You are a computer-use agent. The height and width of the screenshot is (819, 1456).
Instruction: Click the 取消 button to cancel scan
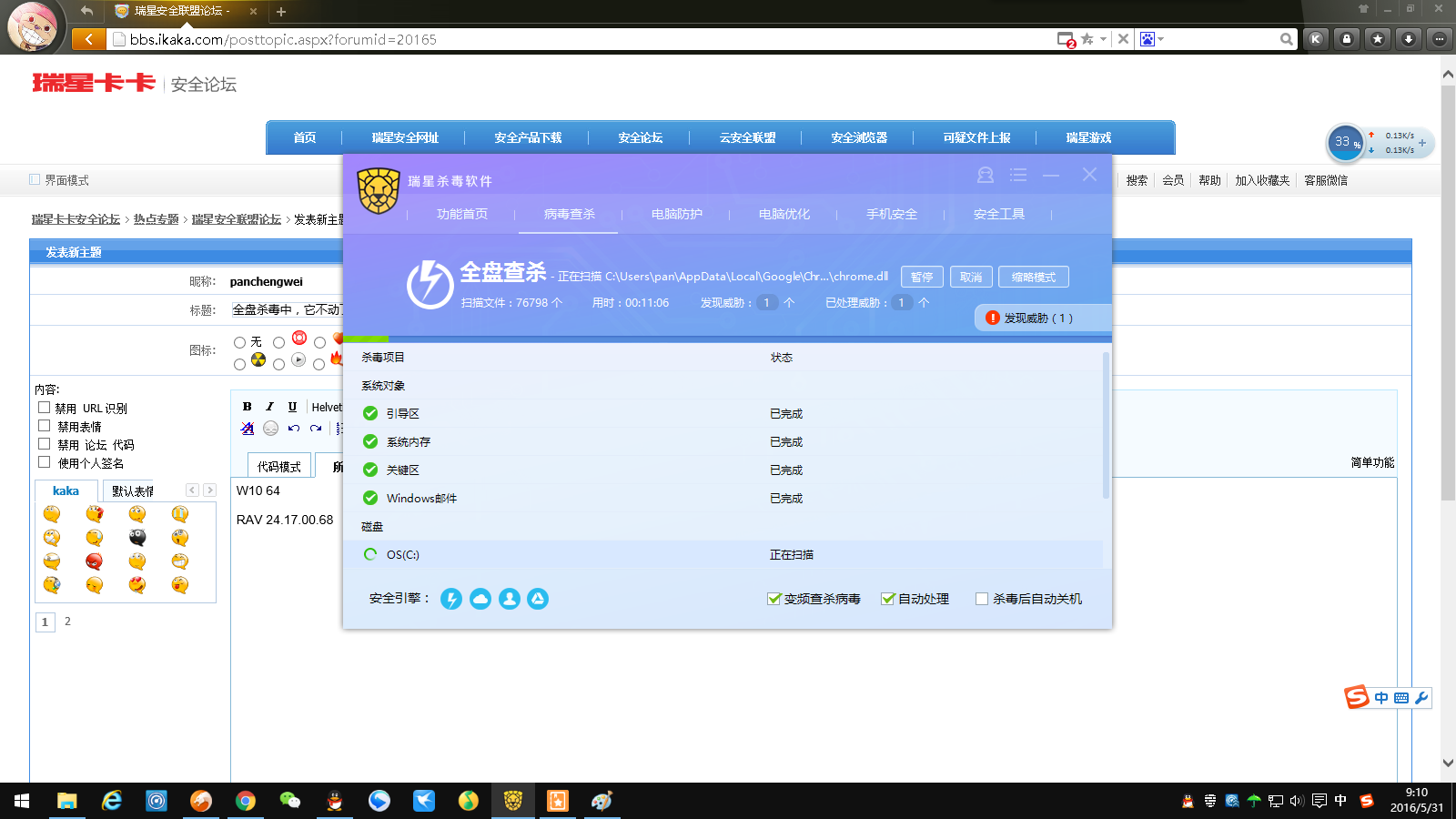click(971, 277)
